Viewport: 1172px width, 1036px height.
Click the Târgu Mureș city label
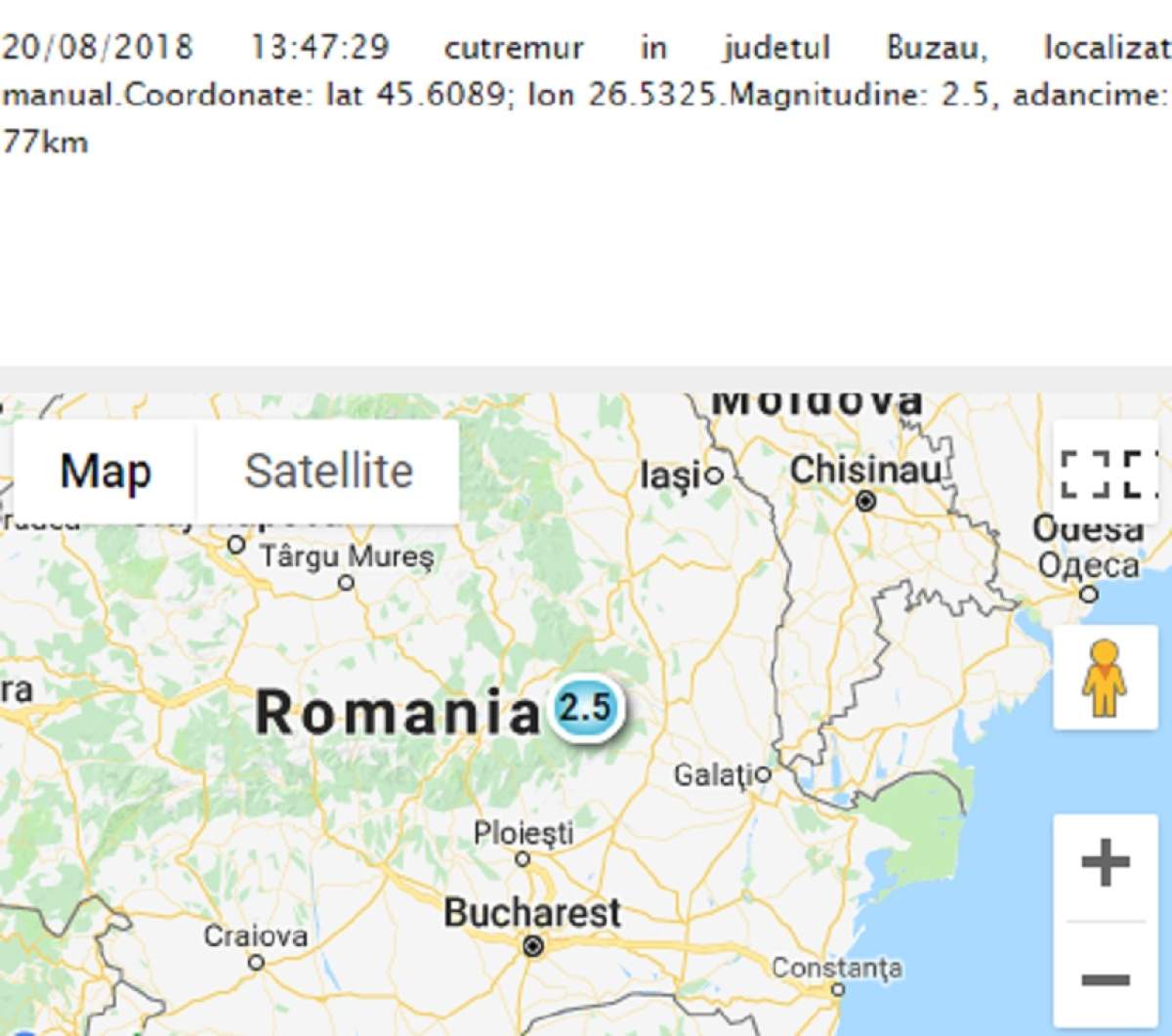[347, 558]
